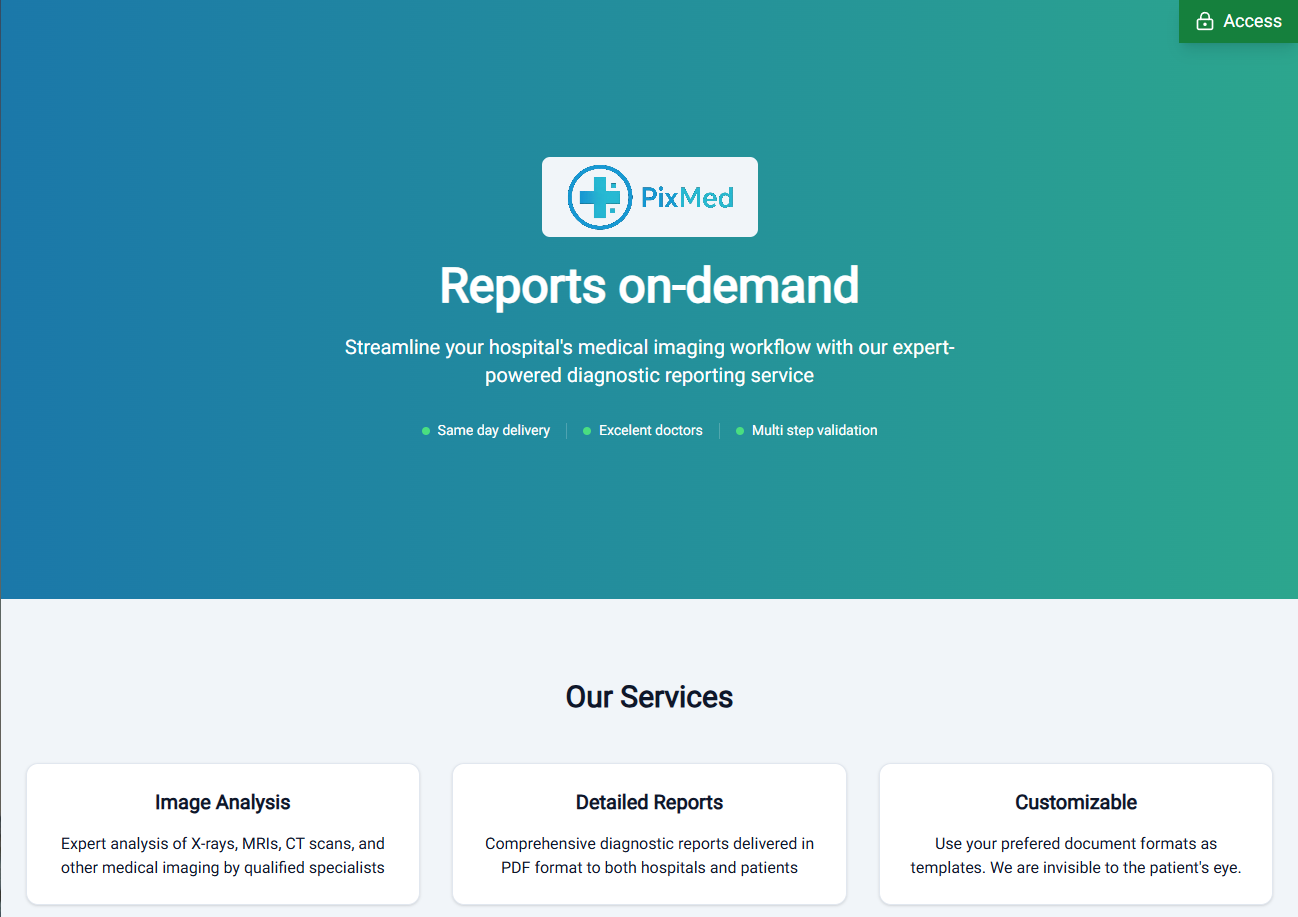Click the Customizable templates description text
Screen dimensions: 1298x917
1076,855
